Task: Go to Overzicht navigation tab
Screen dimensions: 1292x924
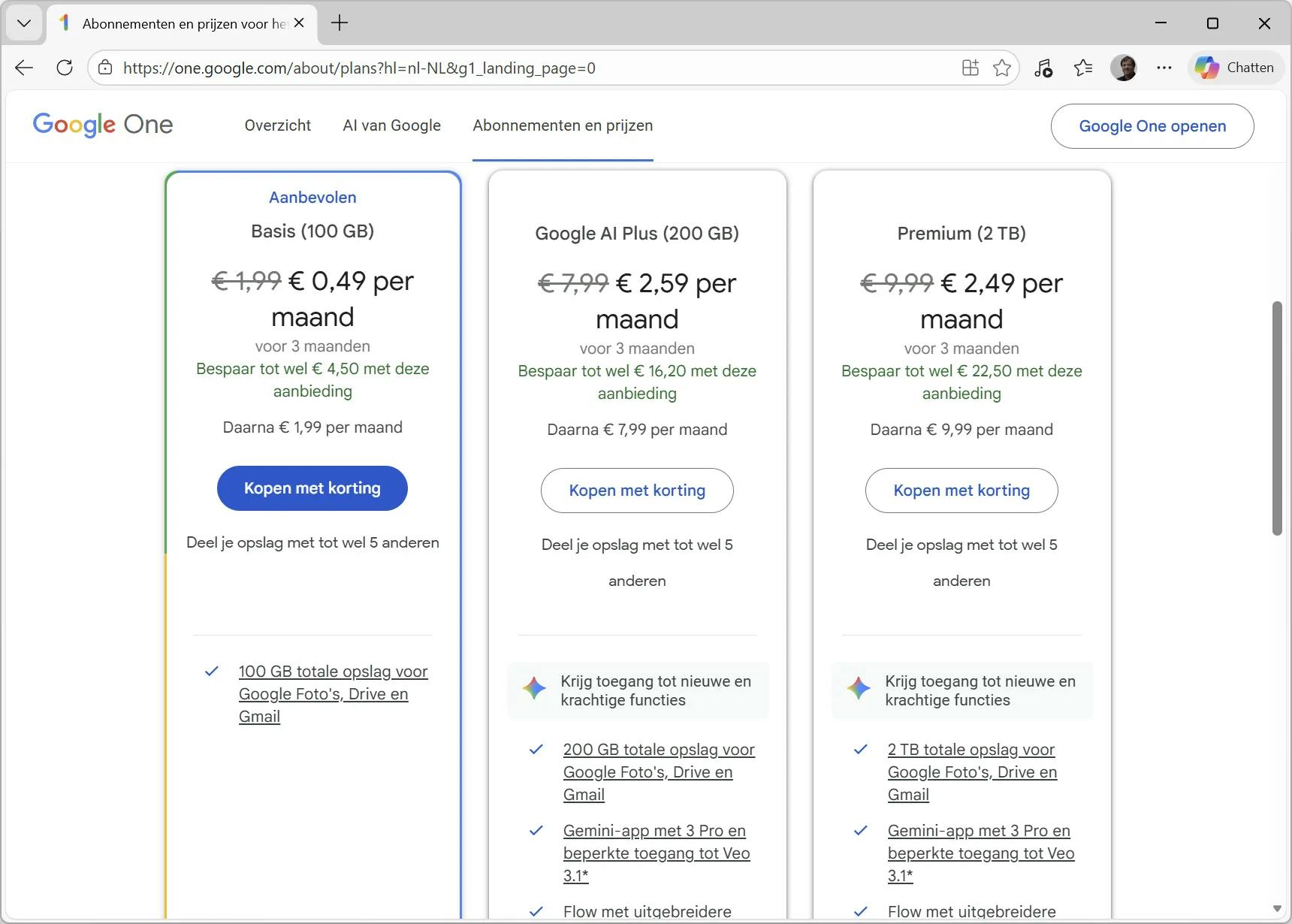Action: (x=277, y=125)
